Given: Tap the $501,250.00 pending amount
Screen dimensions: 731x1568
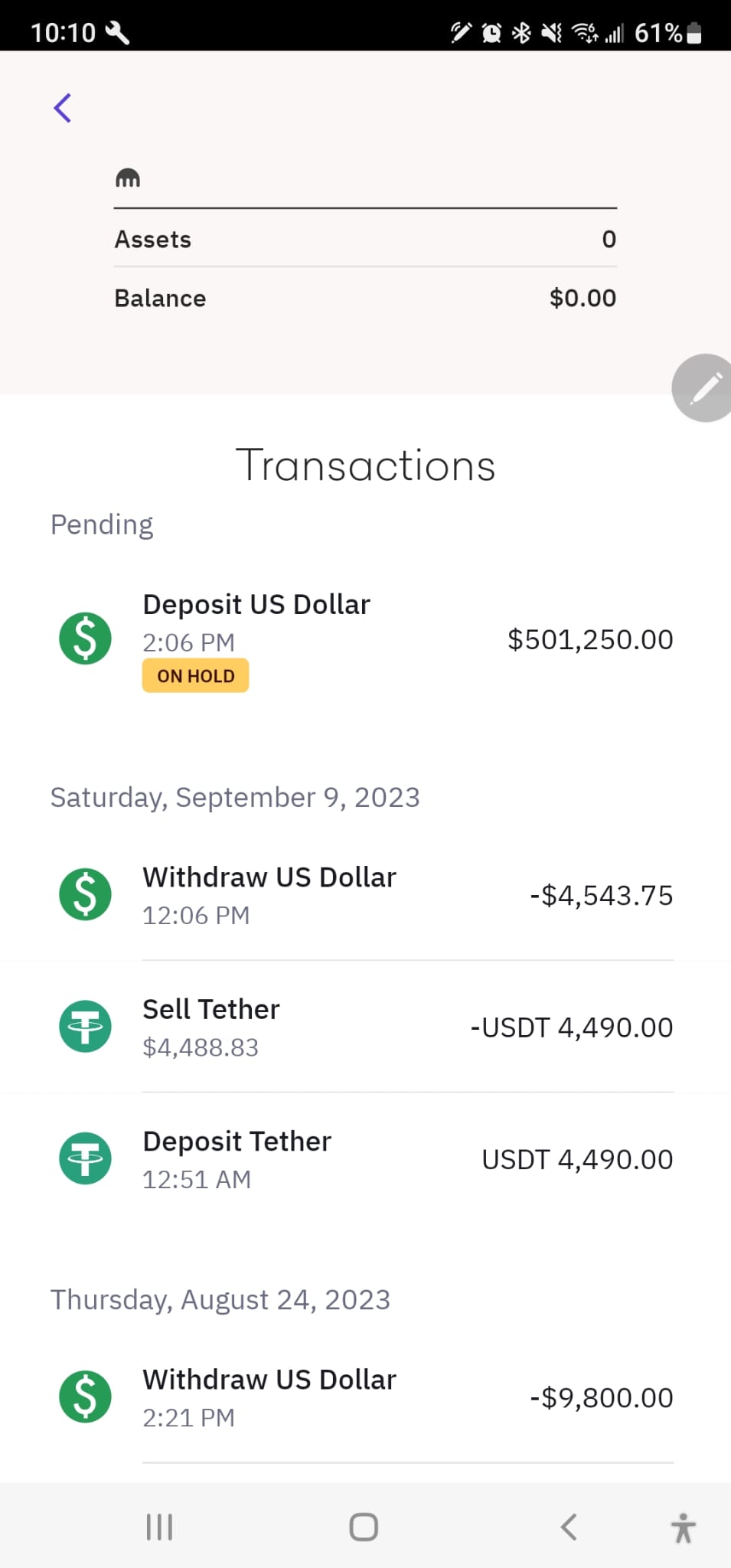Looking at the screenshot, I should (590, 640).
